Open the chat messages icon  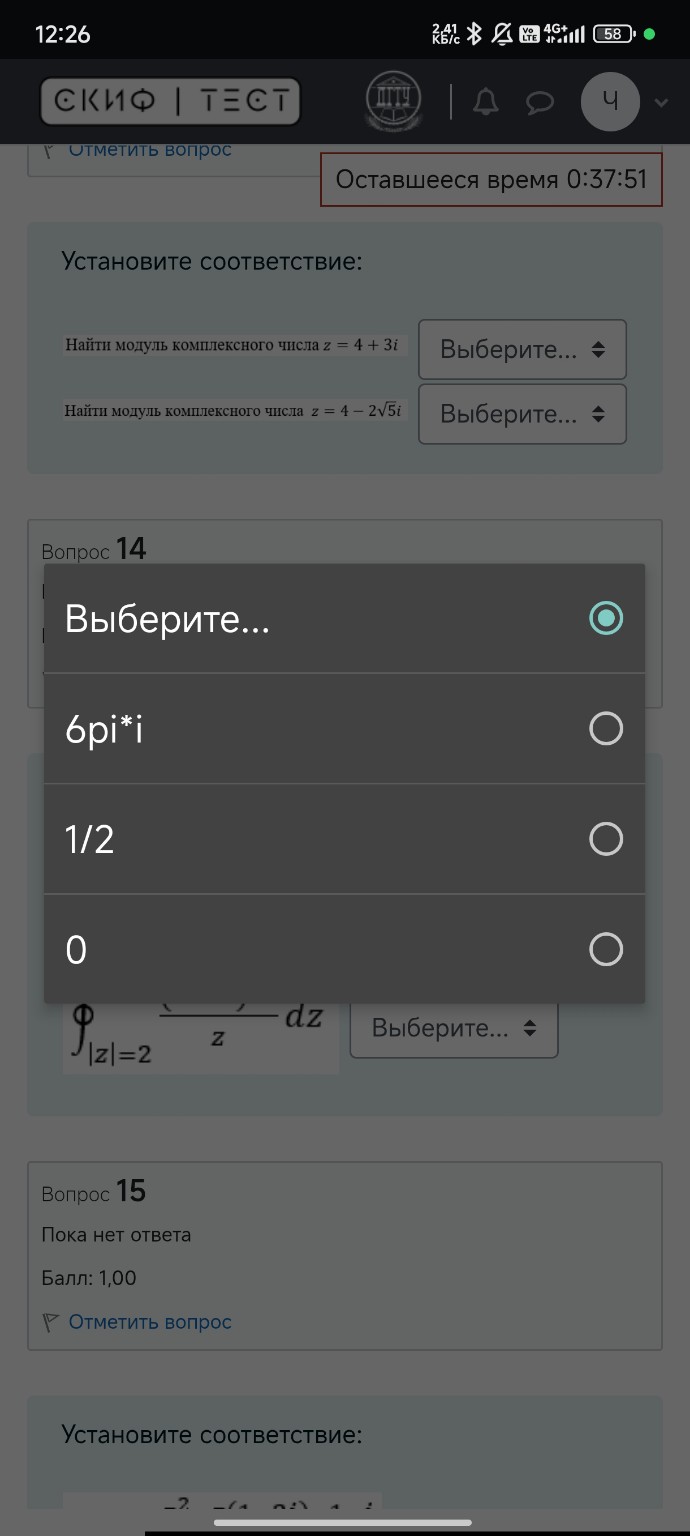(x=539, y=101)
